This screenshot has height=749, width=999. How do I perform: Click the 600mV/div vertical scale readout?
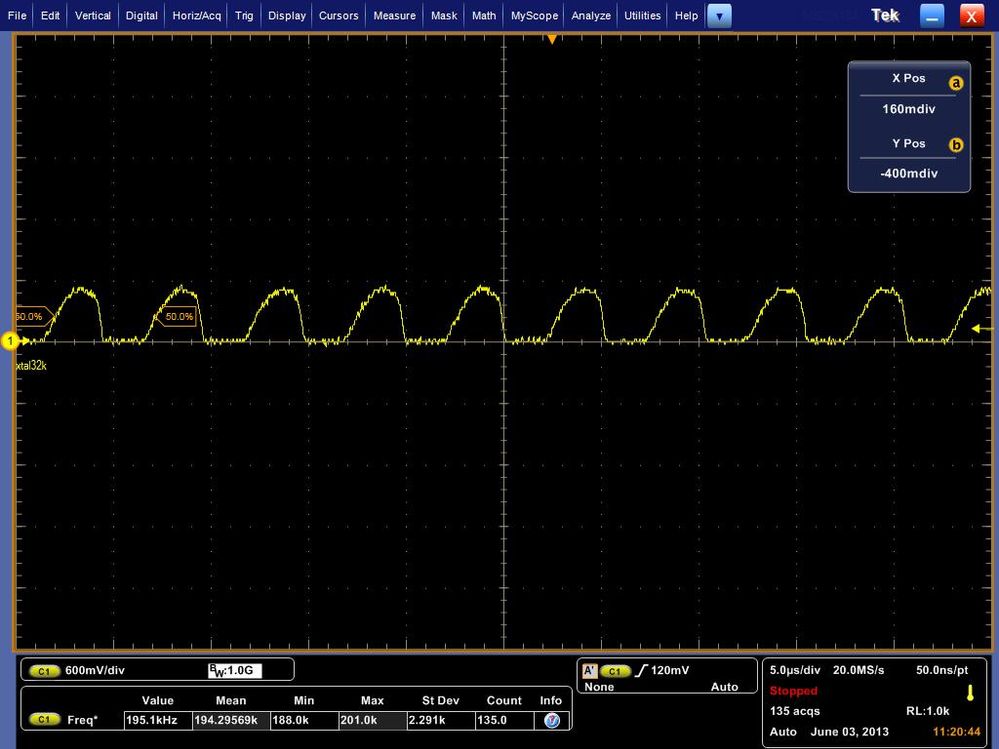click(x=95, y=670)
